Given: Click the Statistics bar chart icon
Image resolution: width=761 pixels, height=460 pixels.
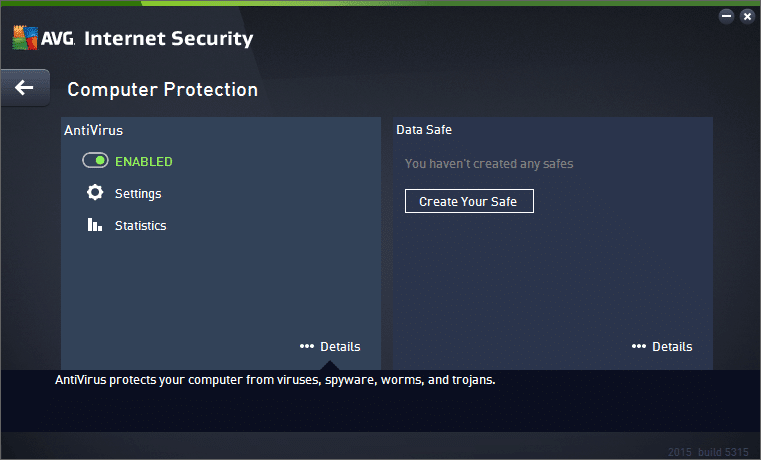Looking at the screenshot, I should click(x=95, y=225).
